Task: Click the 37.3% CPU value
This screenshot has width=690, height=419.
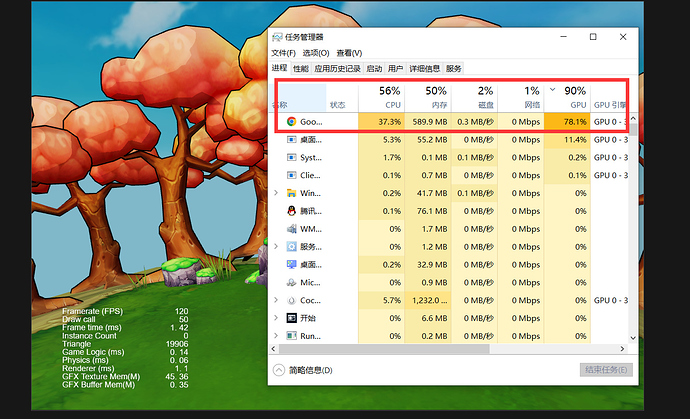Action: pos(390,122)
